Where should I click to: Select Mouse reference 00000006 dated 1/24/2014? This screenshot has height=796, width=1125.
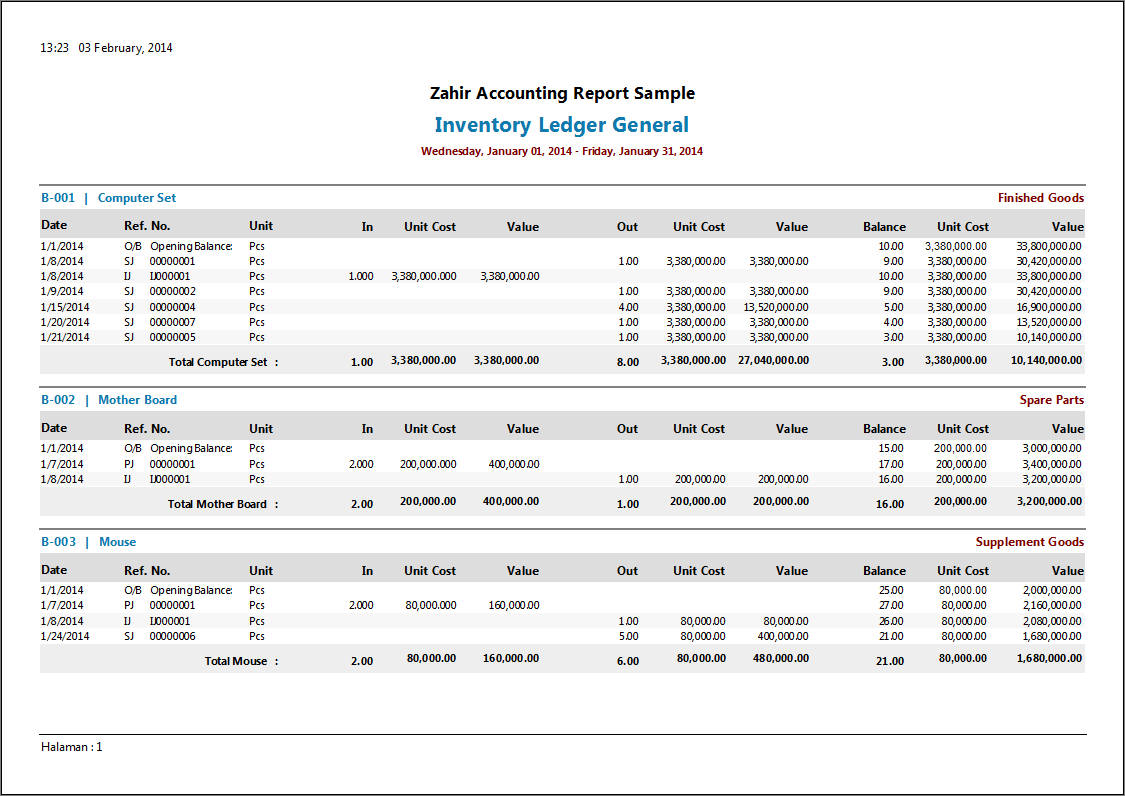tap(172, 637)
